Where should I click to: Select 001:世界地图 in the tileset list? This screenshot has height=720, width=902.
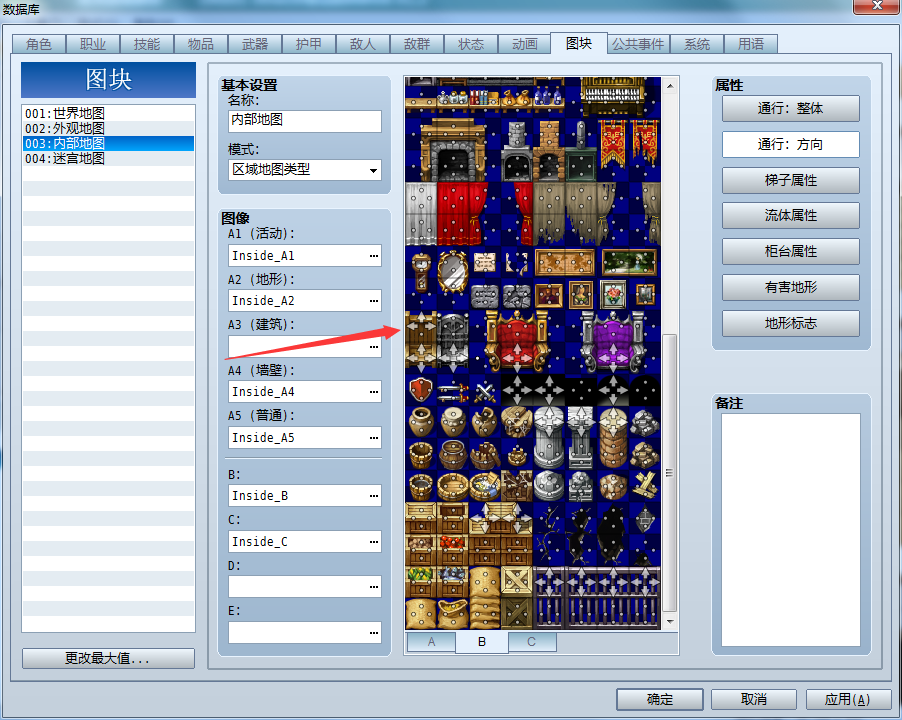(108, 113)
